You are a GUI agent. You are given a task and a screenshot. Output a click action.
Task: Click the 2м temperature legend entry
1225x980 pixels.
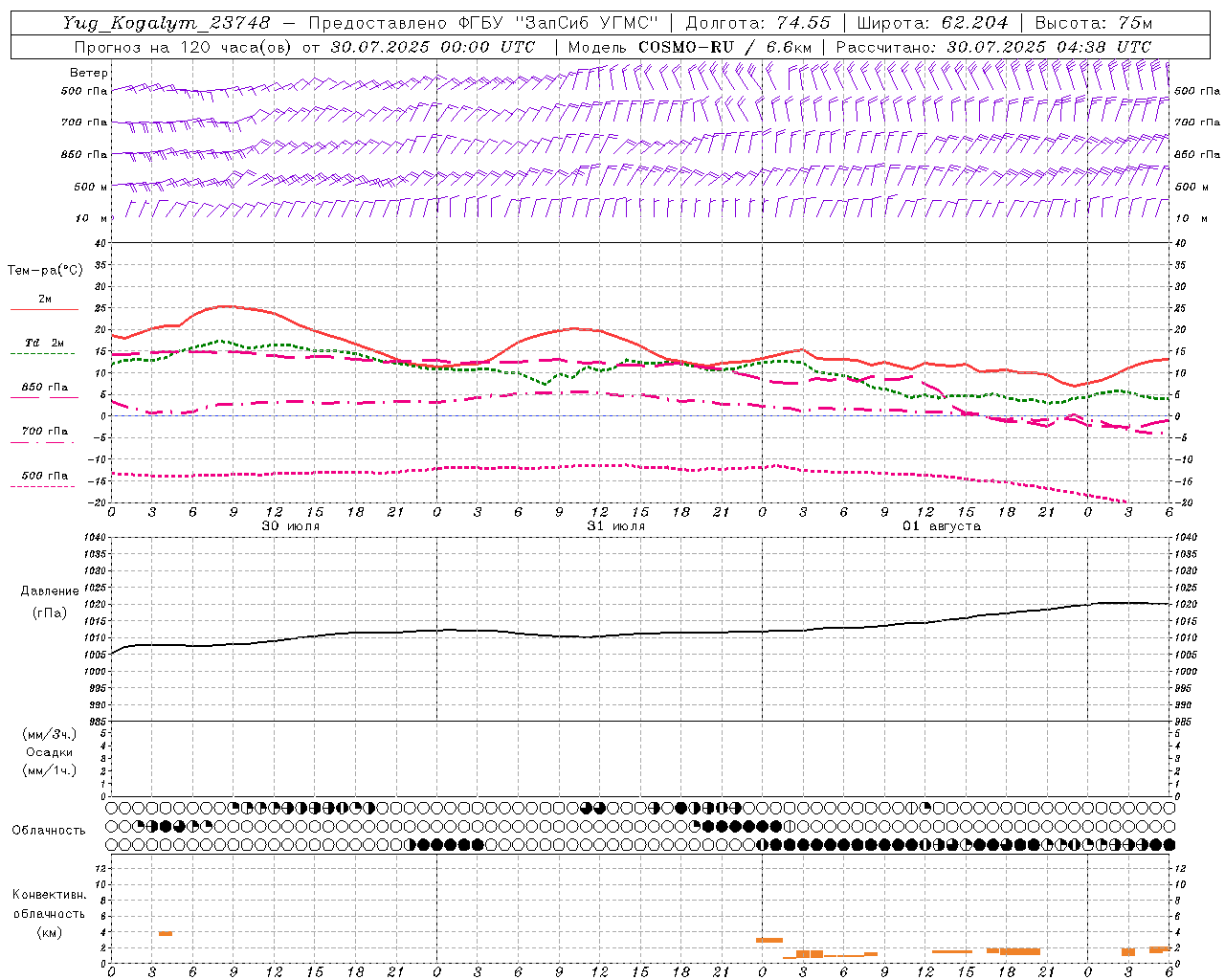point(45,299)
